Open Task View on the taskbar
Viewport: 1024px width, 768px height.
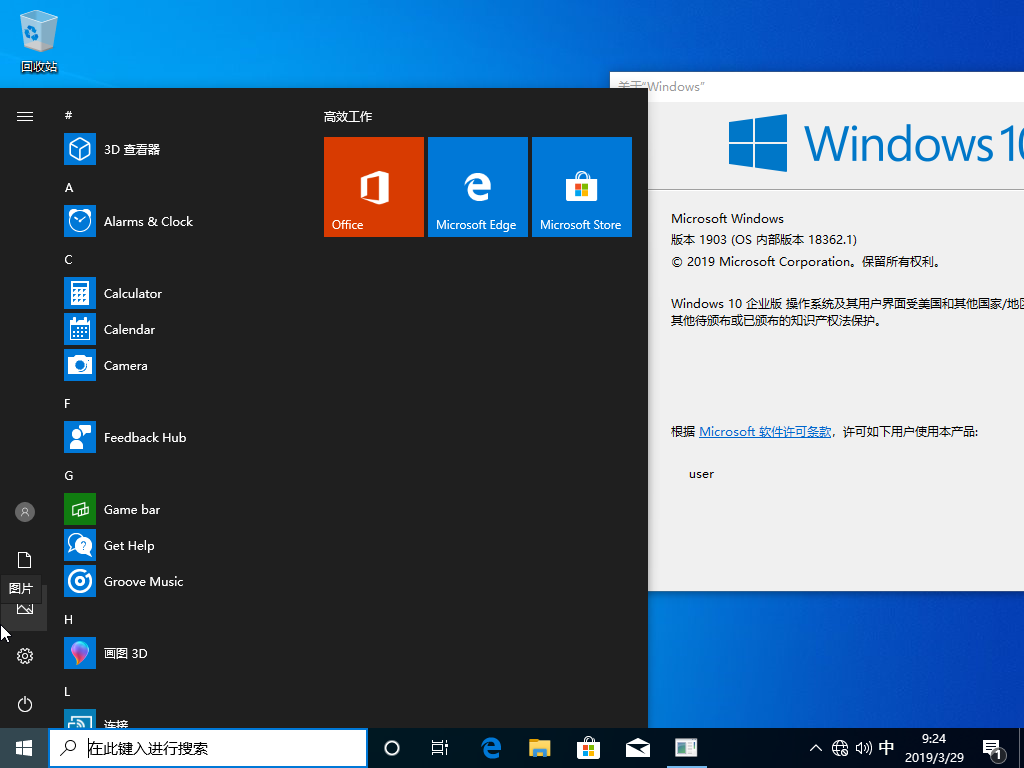[440, 748]
